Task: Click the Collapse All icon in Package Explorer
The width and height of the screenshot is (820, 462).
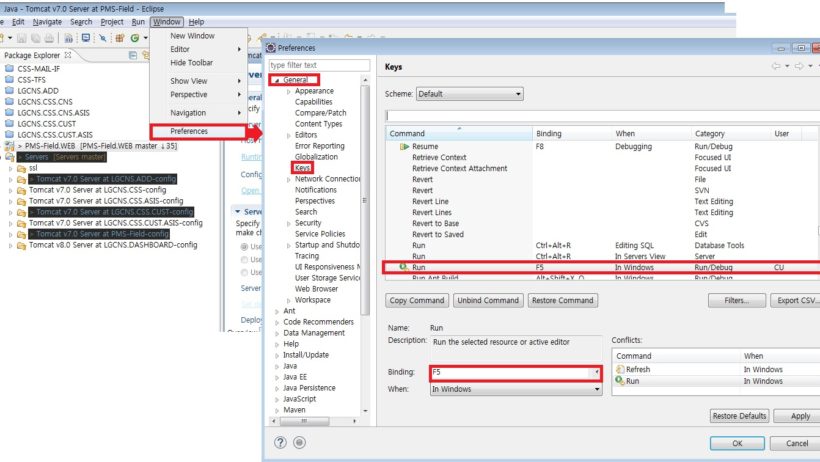Action: (x=133, y=55)
